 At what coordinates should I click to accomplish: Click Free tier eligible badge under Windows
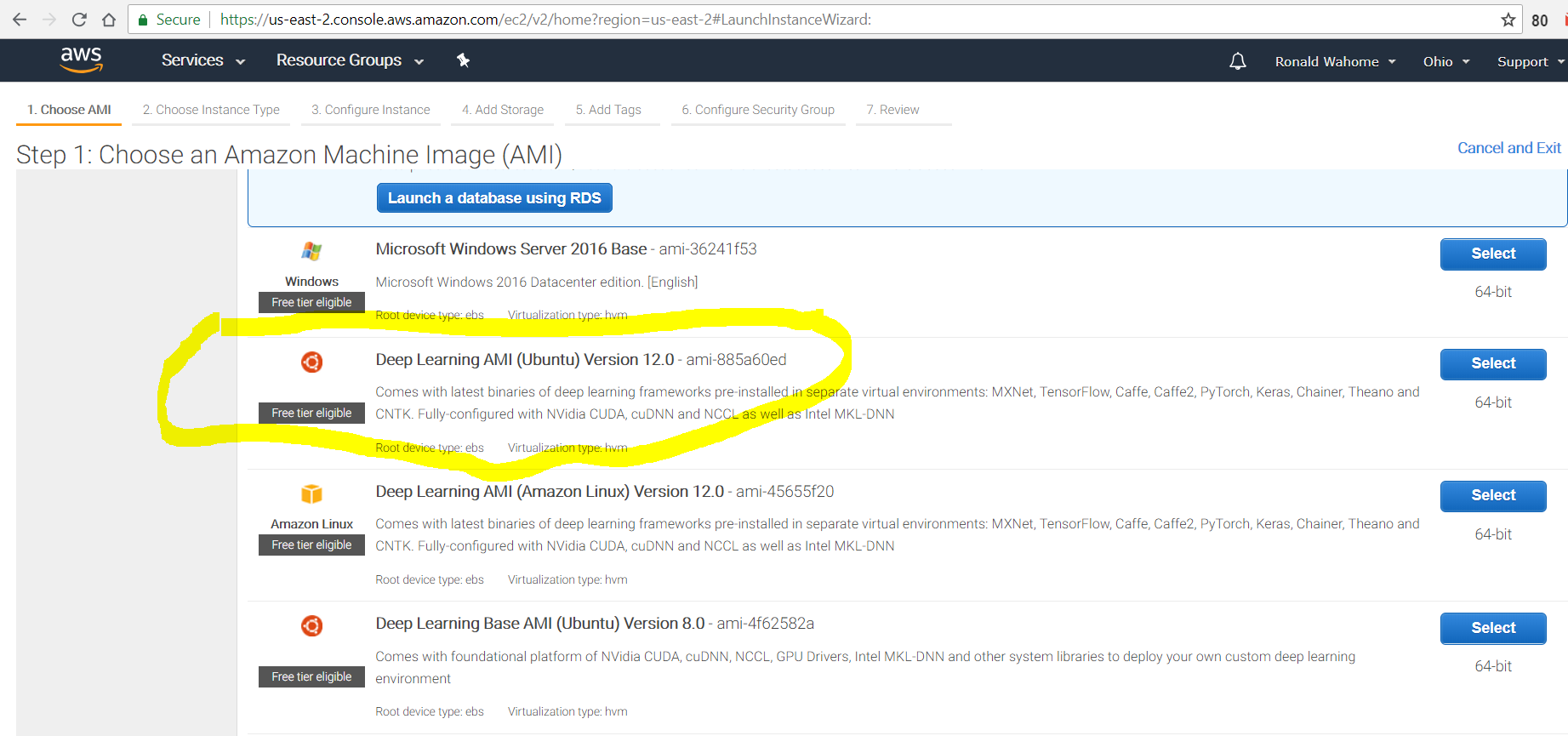click(x=311, y=302)
